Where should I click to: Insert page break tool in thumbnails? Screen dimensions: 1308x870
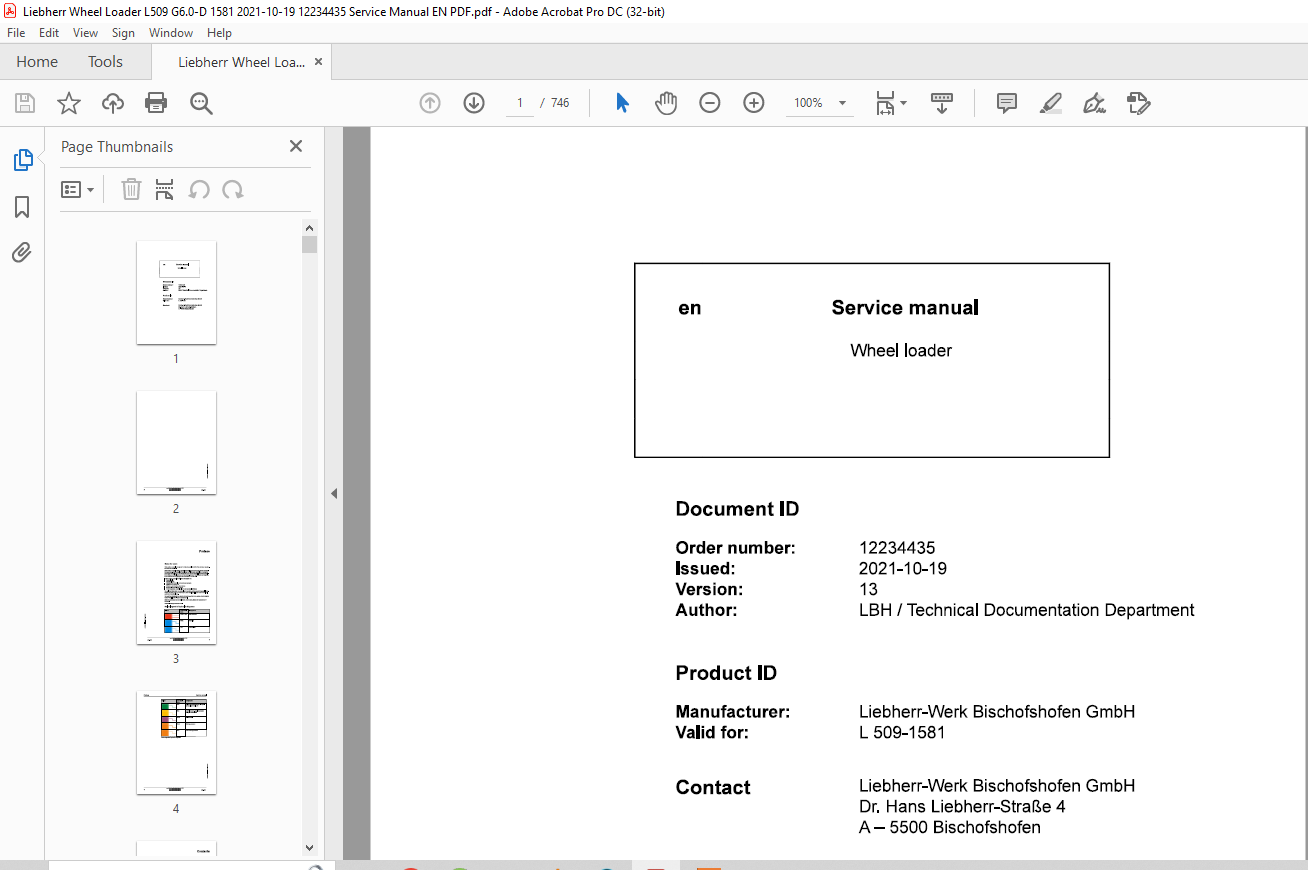point(165,189)
